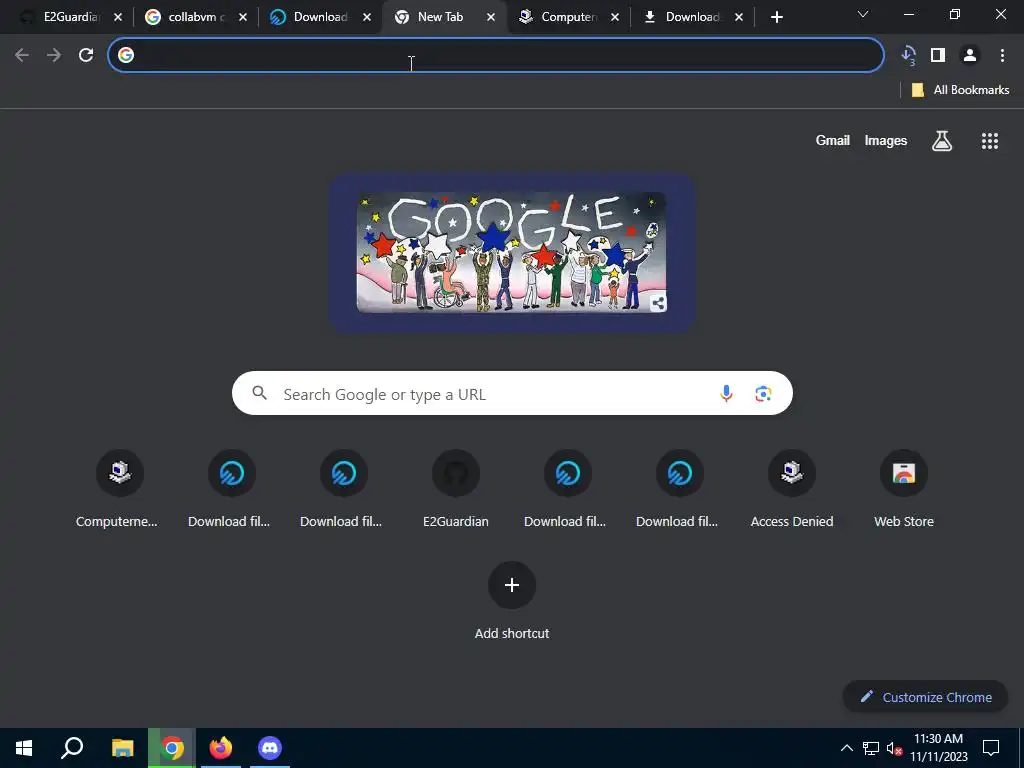
Task: Reload the page with the refresh icon
Action: click(86, 56)
